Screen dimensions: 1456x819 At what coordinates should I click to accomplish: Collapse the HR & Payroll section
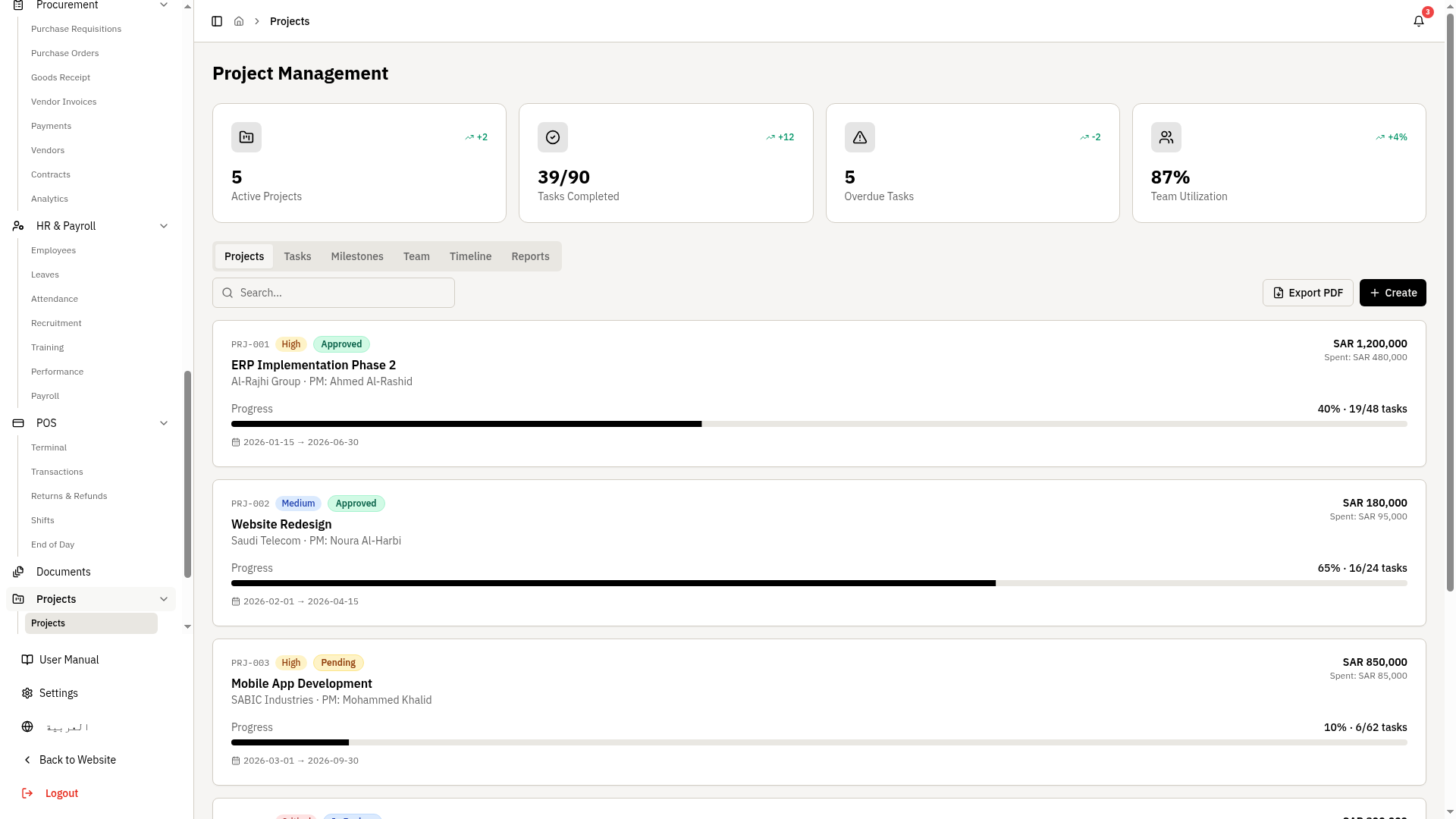(x=164, y=226)
